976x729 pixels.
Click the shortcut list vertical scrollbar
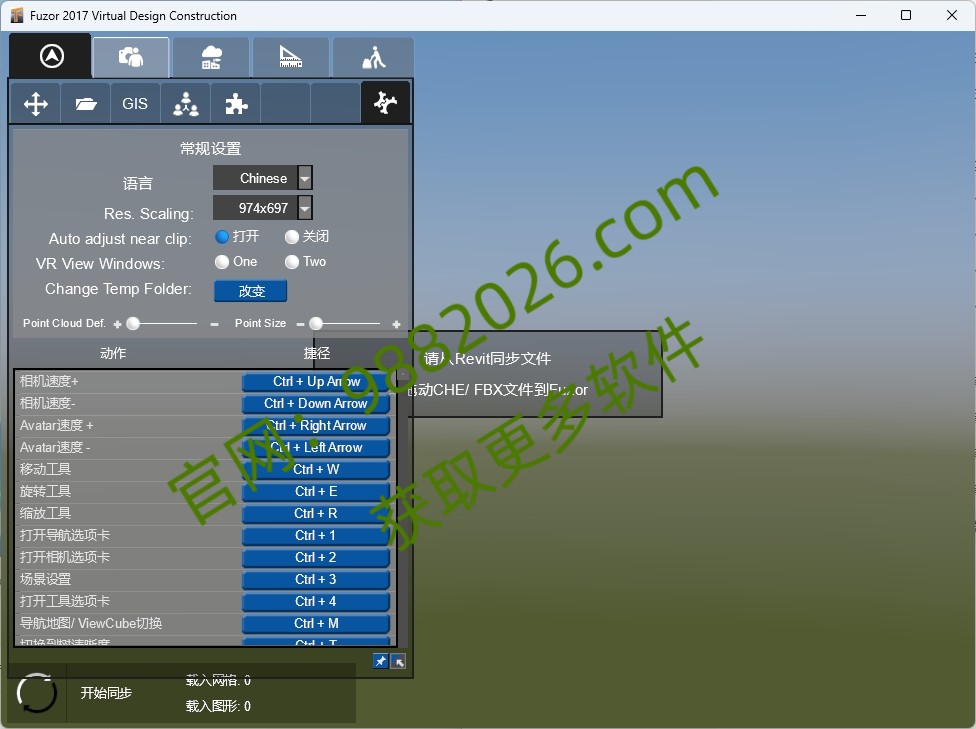click(x=402, y=507)
